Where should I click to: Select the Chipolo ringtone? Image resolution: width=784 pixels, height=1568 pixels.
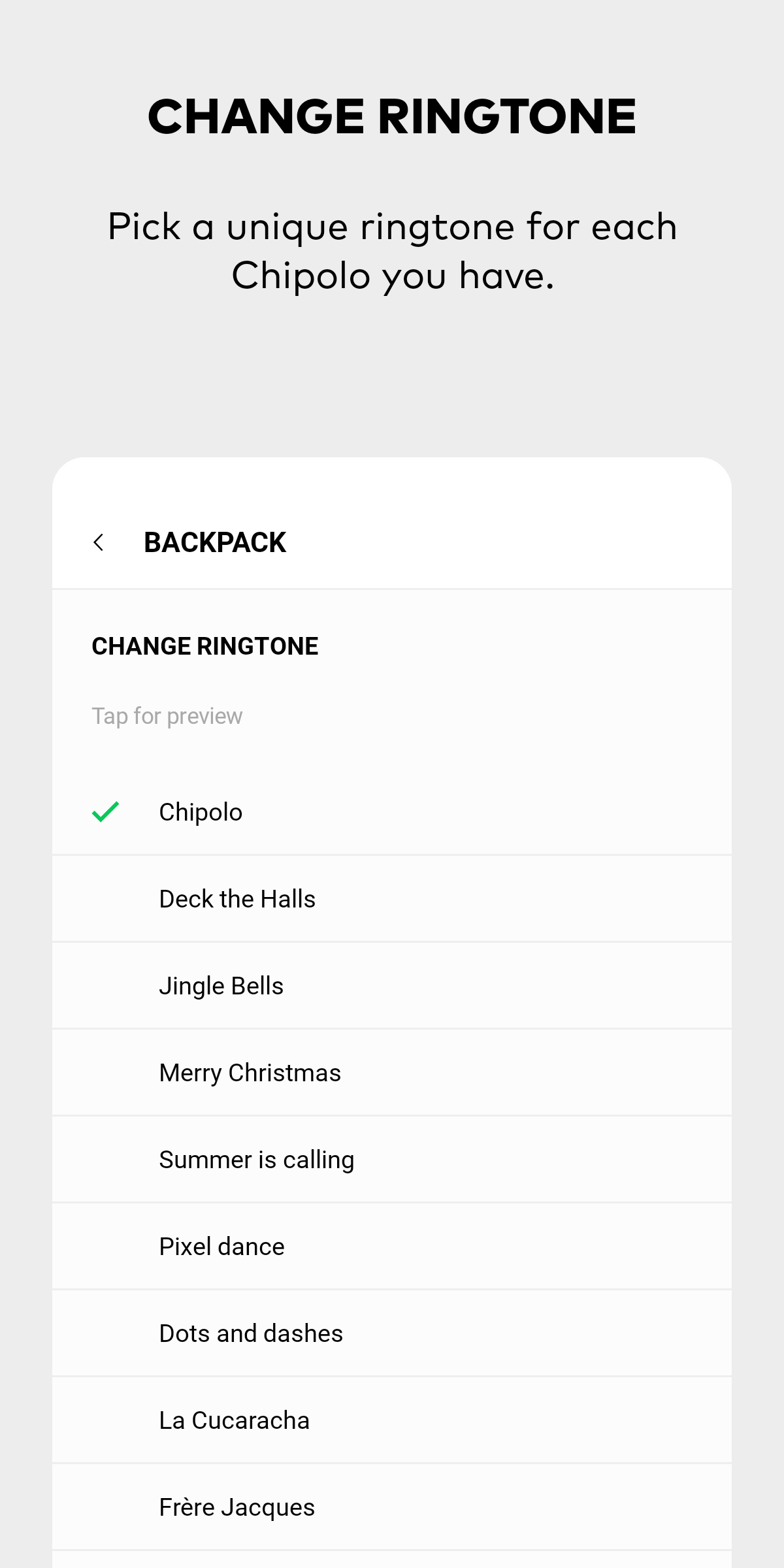[201, 812]
